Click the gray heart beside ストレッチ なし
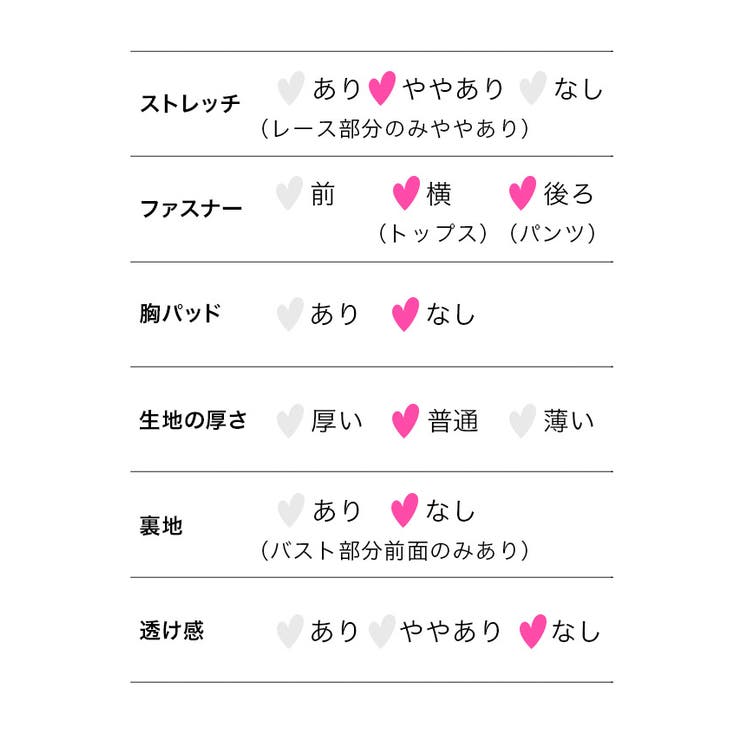The width and height of the screenshot is (740, 740). (533, 89)
